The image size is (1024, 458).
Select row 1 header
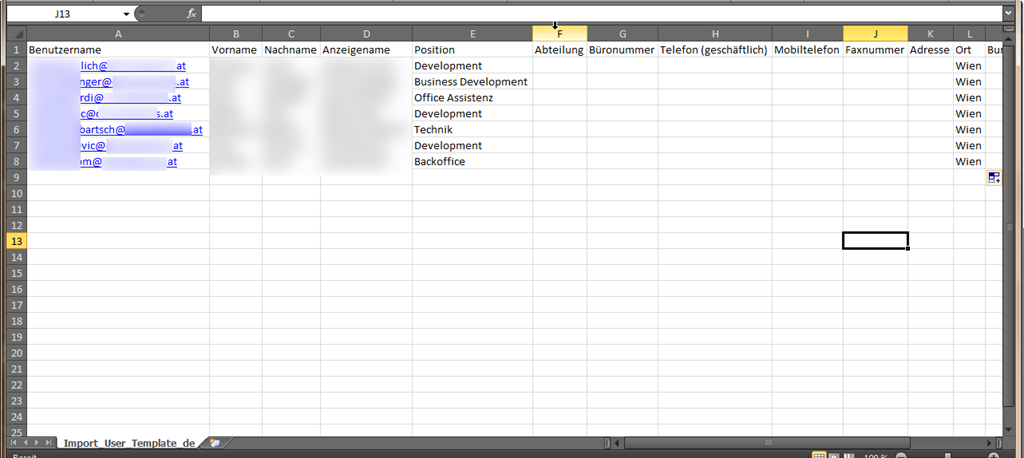pos(17,50)
